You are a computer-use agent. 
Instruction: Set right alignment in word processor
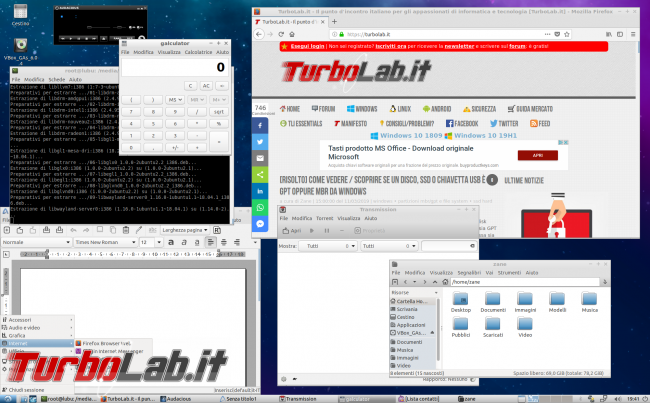tap(237, 242)
